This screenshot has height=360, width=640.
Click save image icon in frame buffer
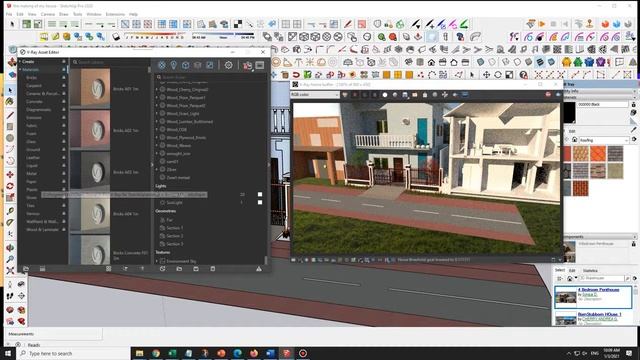405,95
